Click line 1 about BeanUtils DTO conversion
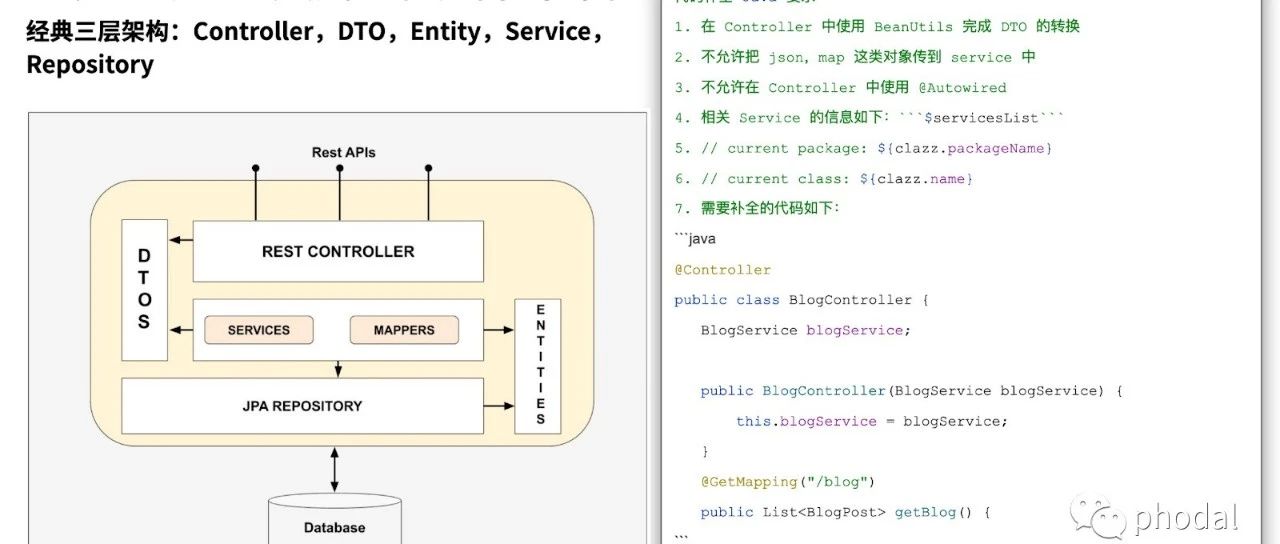Viewport: 1280px width, 544px height. [x=877, y=27]
